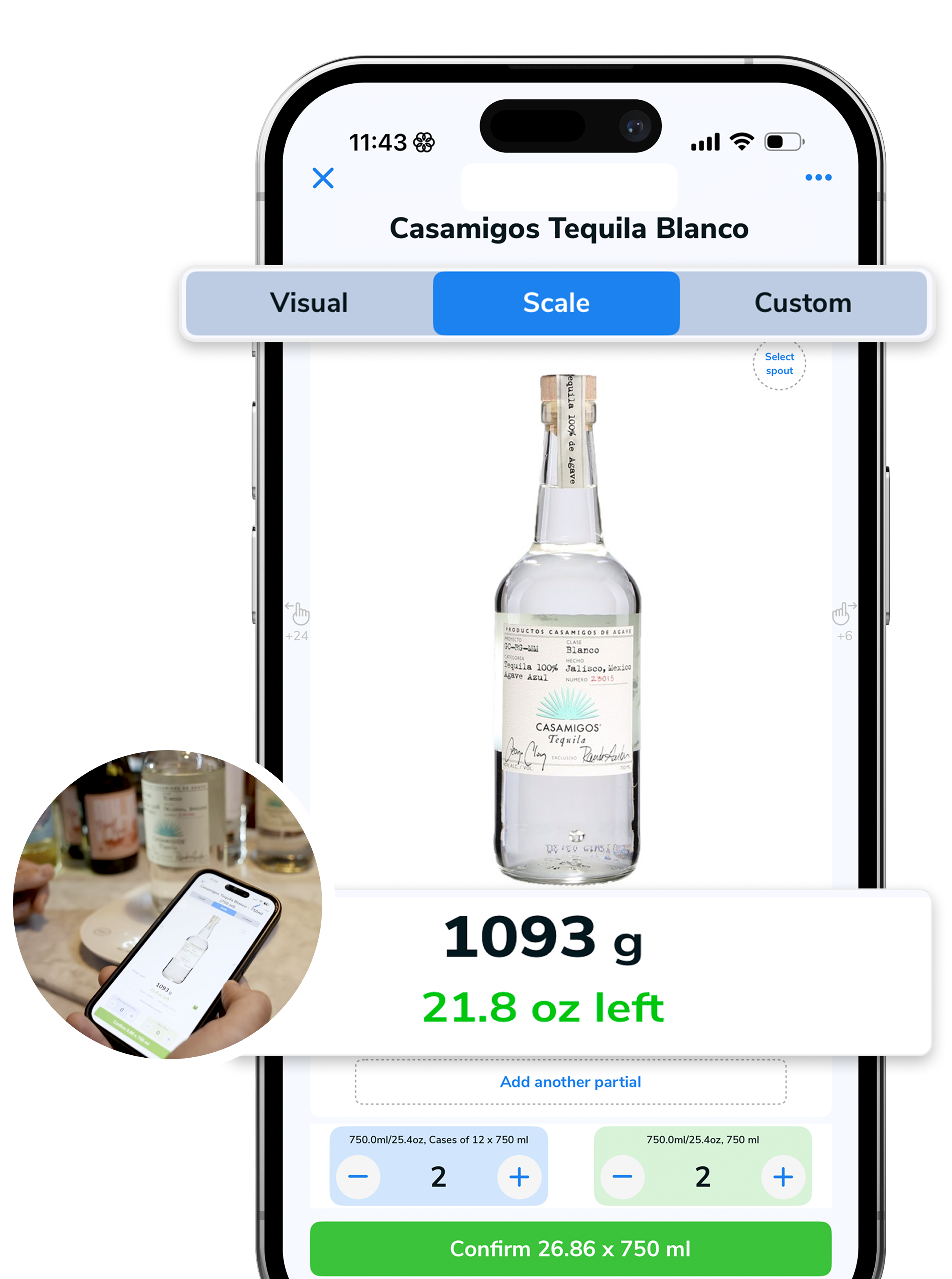Tap the cases quantity value 2 in blue box
Image resolution: width=952 pixels, height=1279 pixels.
[439, 1176]
